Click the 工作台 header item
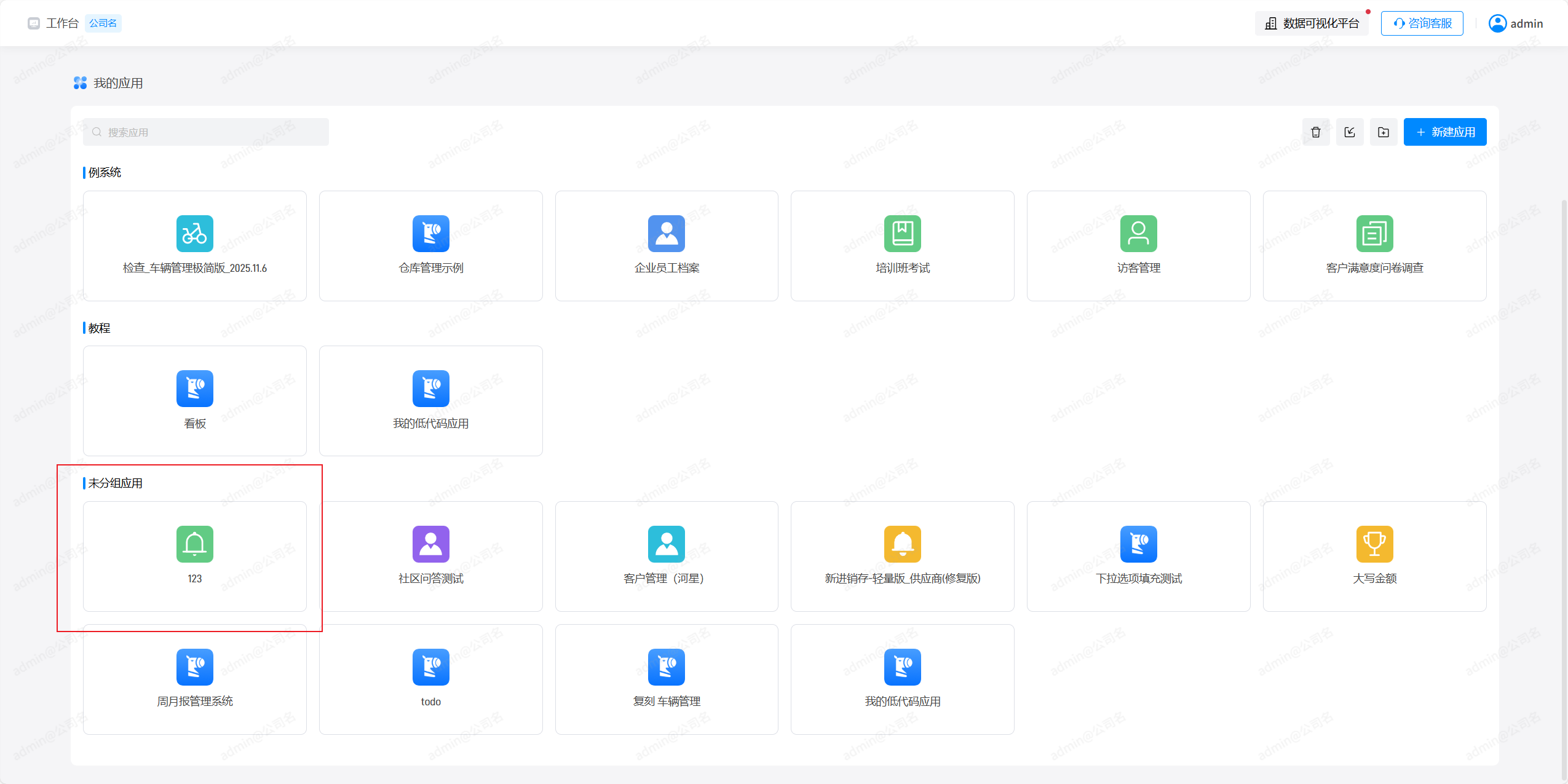This screenshot has width=1568, height=784. coord(61,23)
